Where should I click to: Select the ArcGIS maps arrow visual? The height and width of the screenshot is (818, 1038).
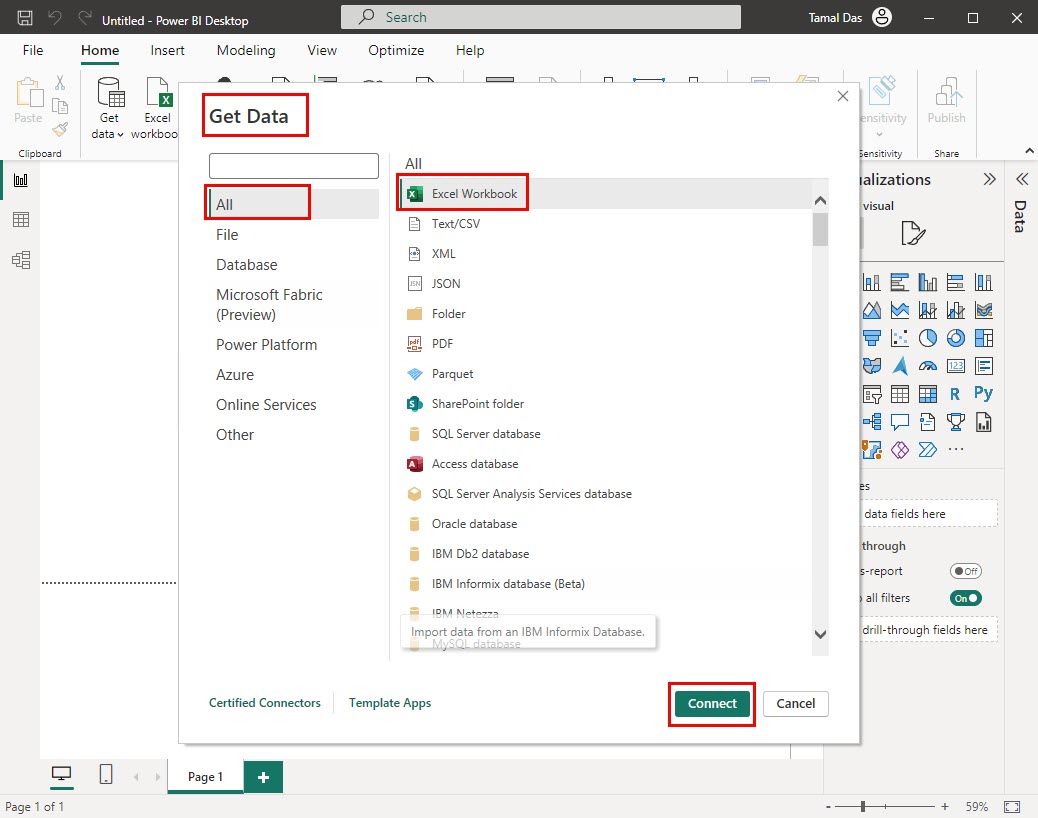pos(900,366)
